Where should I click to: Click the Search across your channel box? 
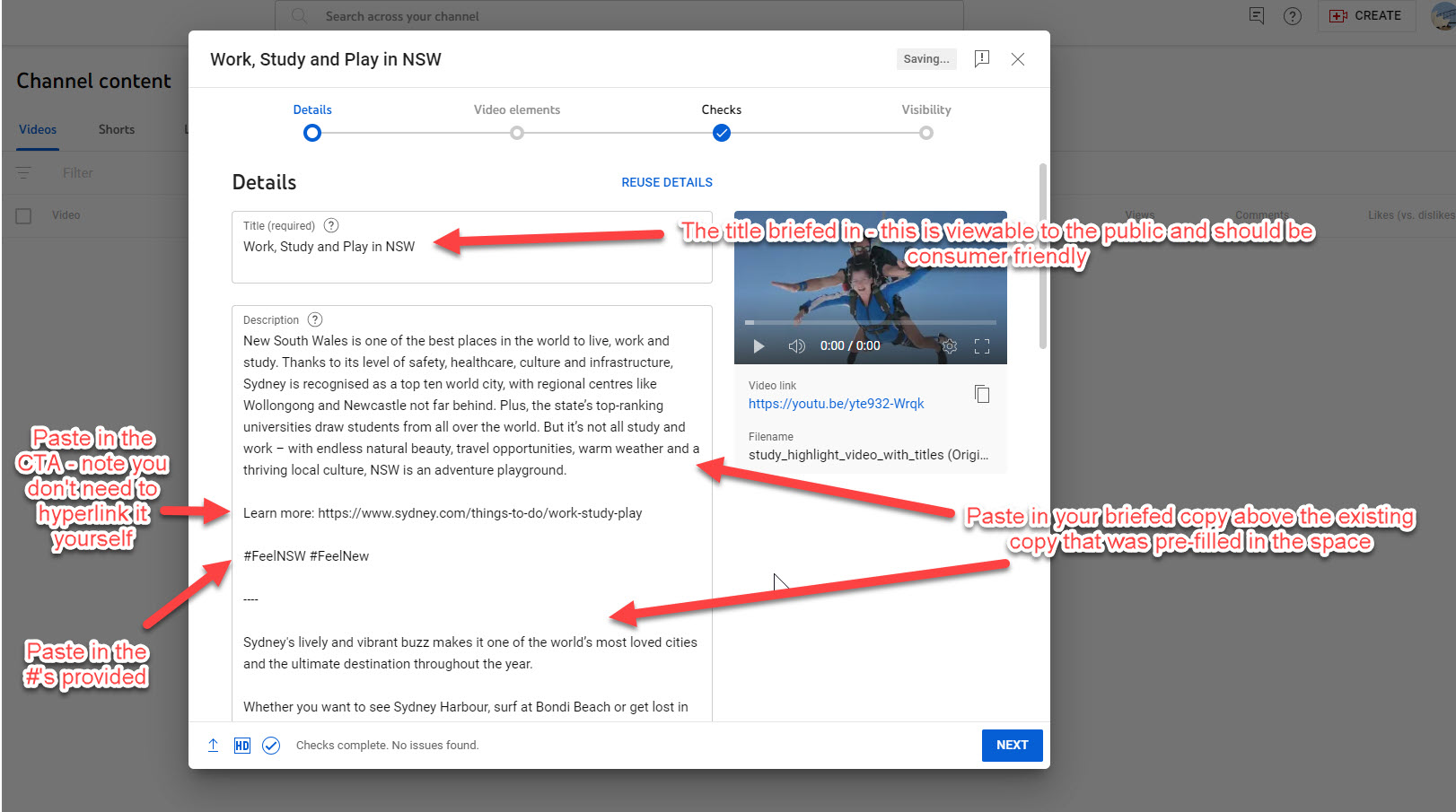[619, 16]
